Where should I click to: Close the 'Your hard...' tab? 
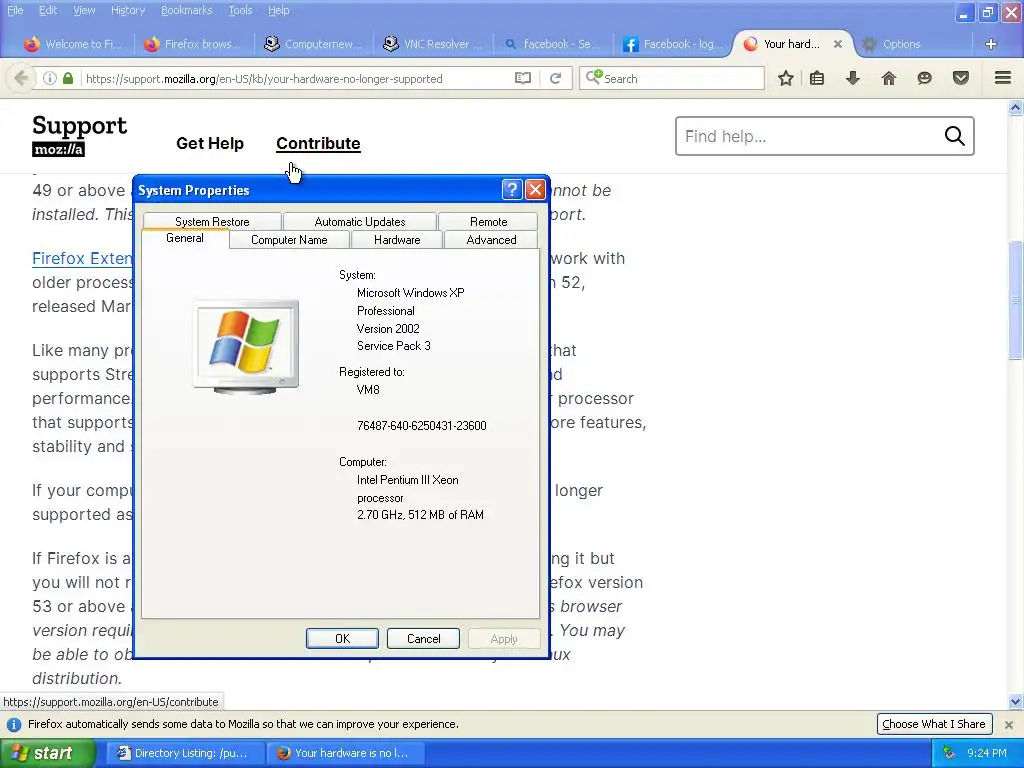(x=838, y=44)
